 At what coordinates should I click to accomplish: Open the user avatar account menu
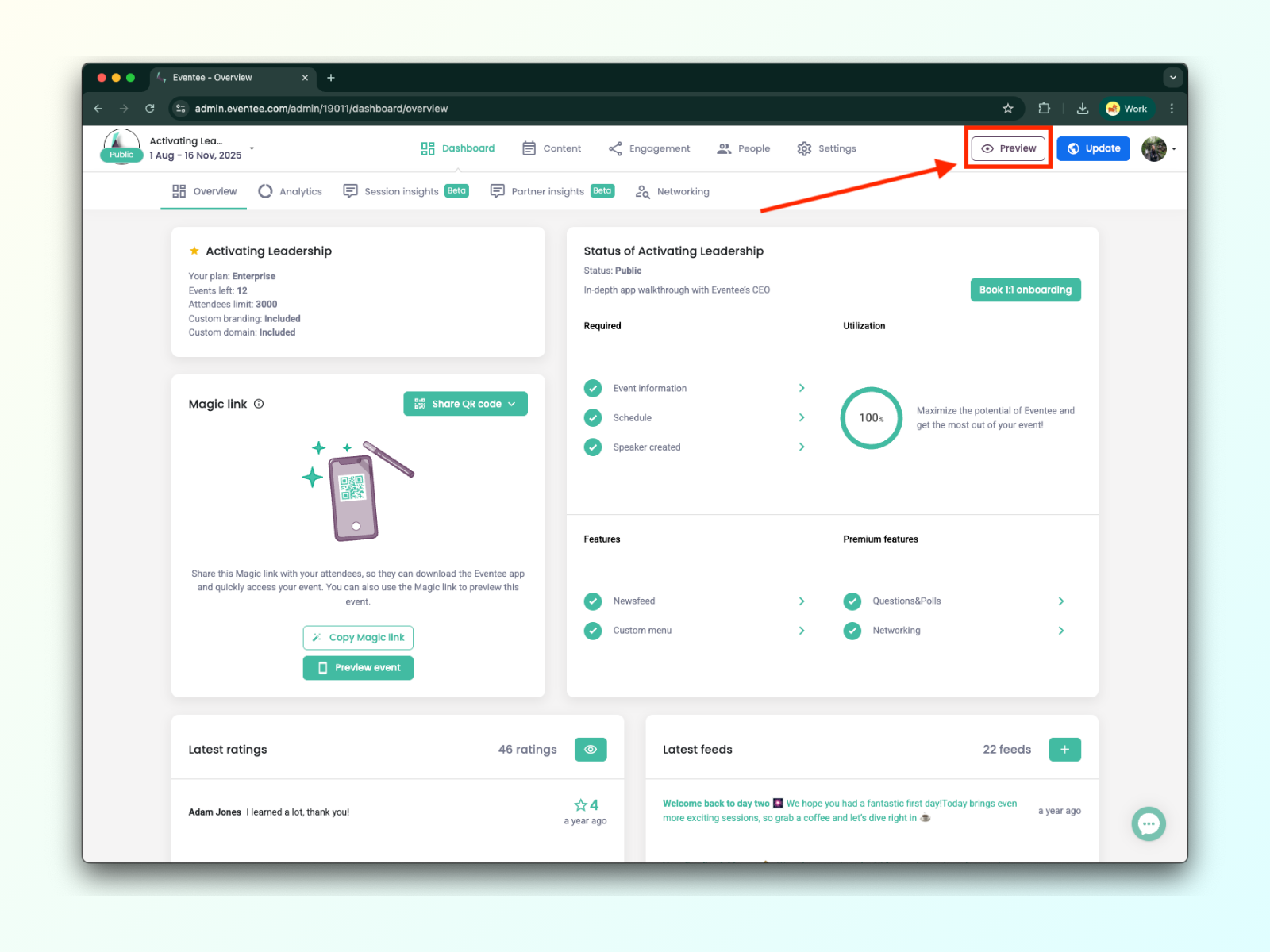1159,148
